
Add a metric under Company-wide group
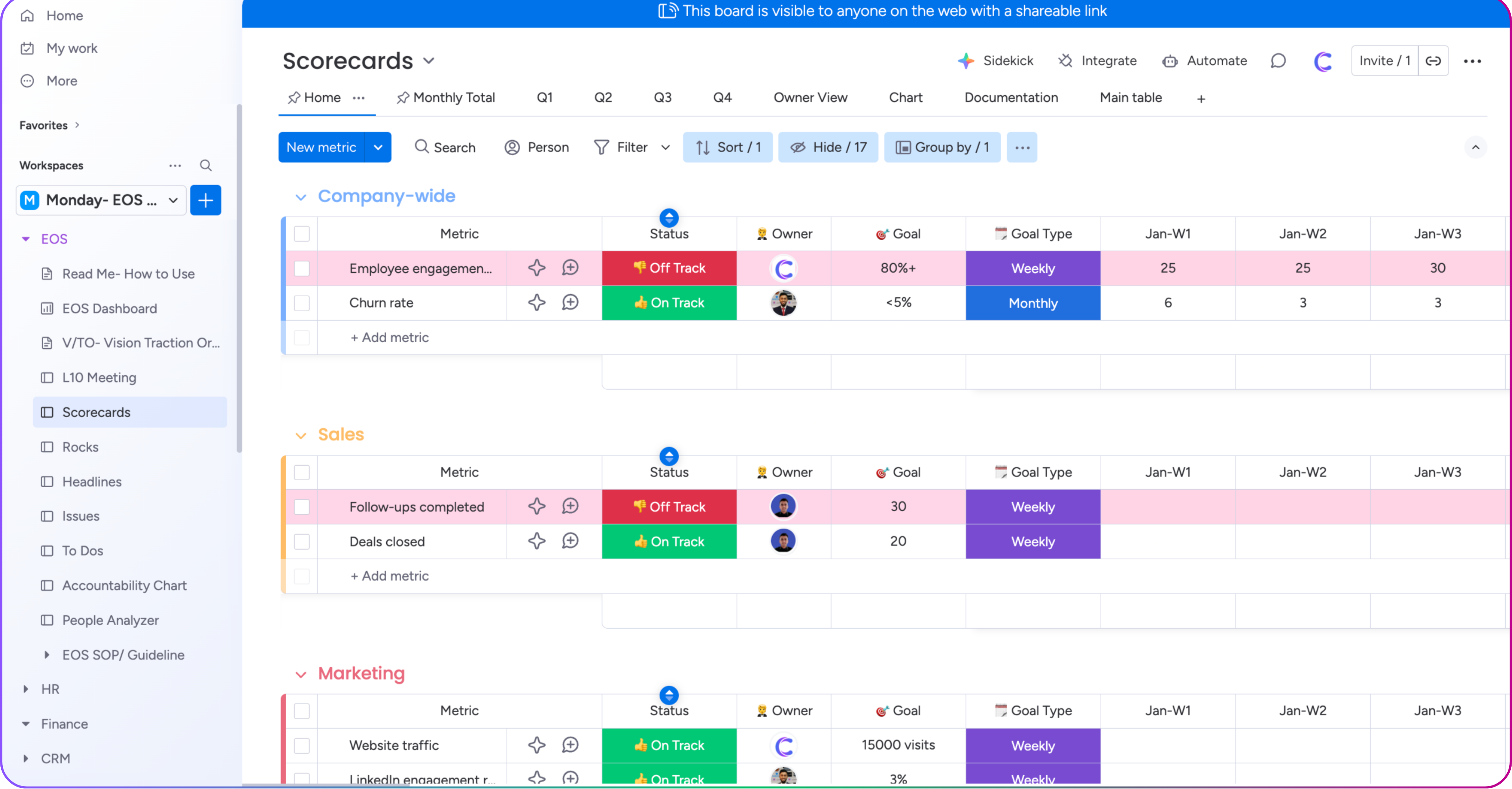389,338
